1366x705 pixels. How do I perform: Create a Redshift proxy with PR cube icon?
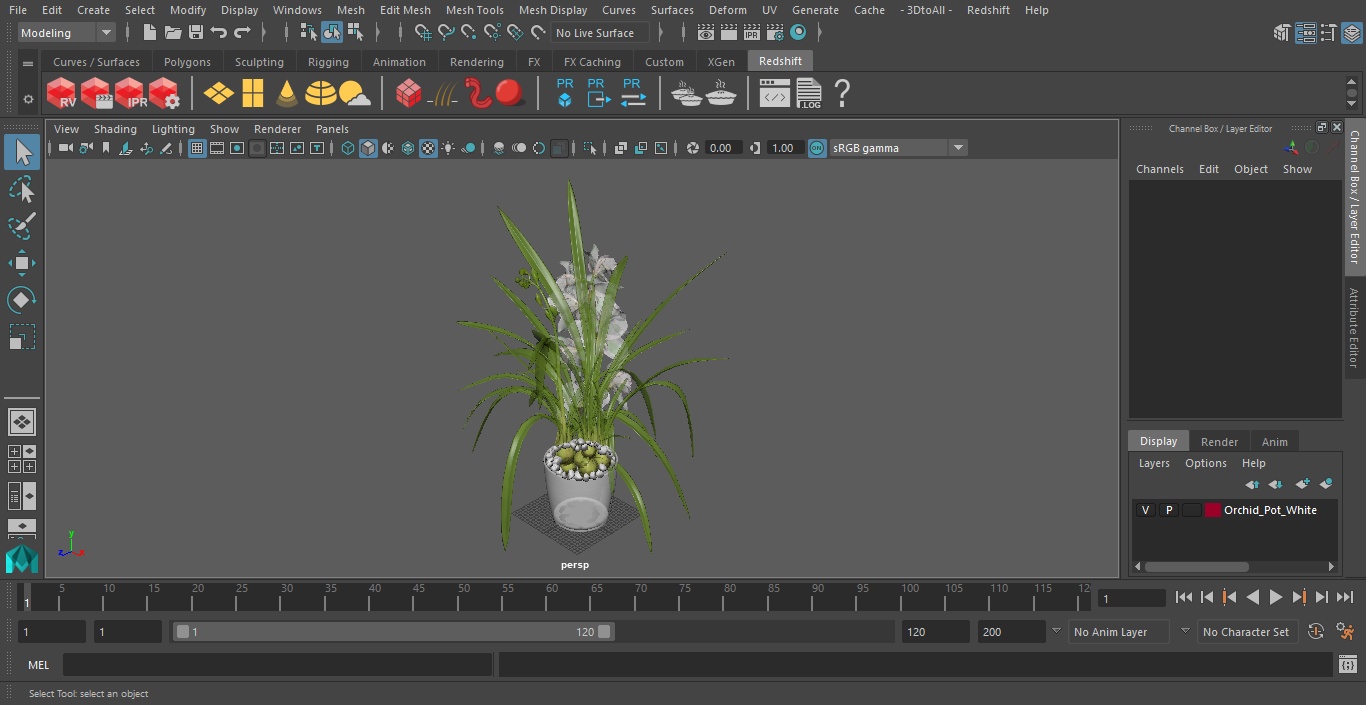point(565,93)
